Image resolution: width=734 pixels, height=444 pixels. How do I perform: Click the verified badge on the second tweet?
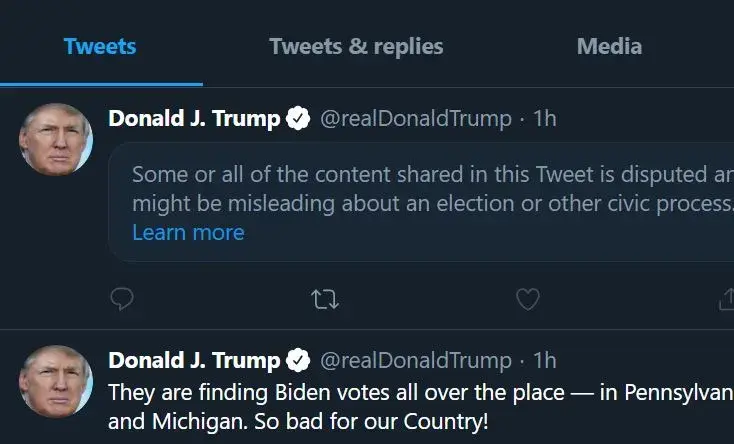pyautogui.click(x=298, y=360)
